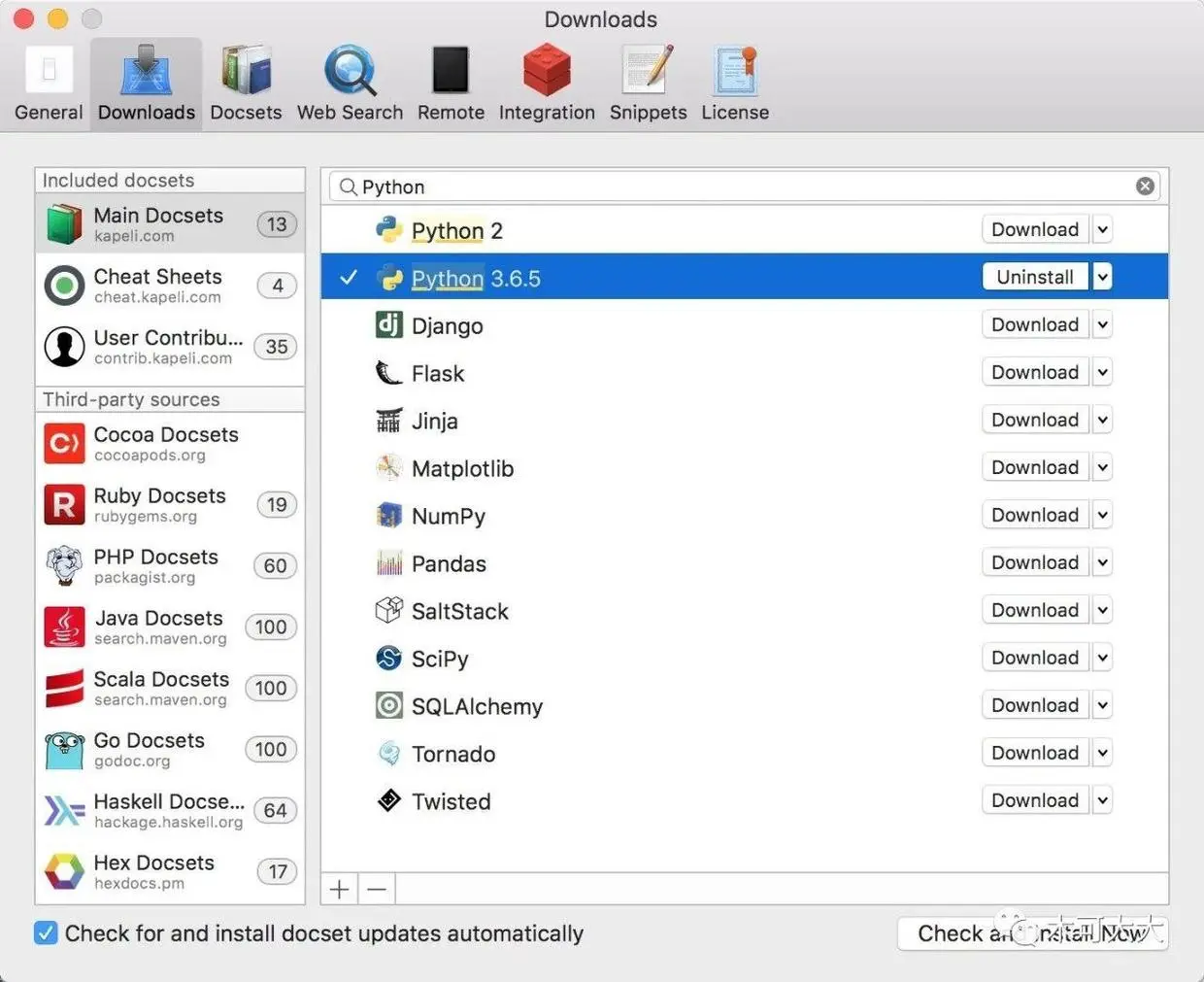Open version dropdown for SciPy

coord(1102,658)
